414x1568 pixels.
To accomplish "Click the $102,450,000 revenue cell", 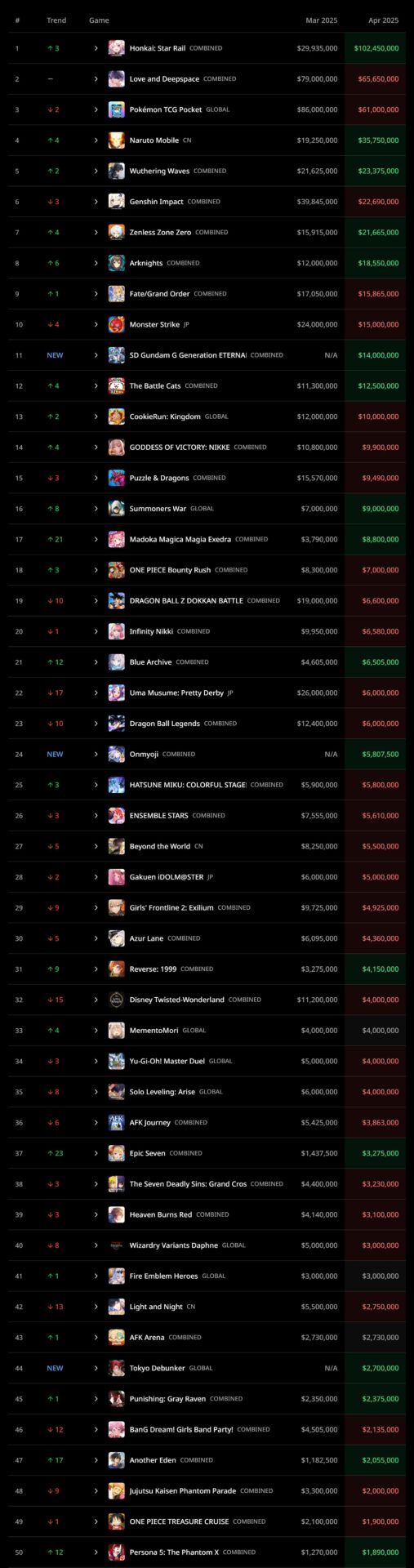I will [x=376, y=48].
